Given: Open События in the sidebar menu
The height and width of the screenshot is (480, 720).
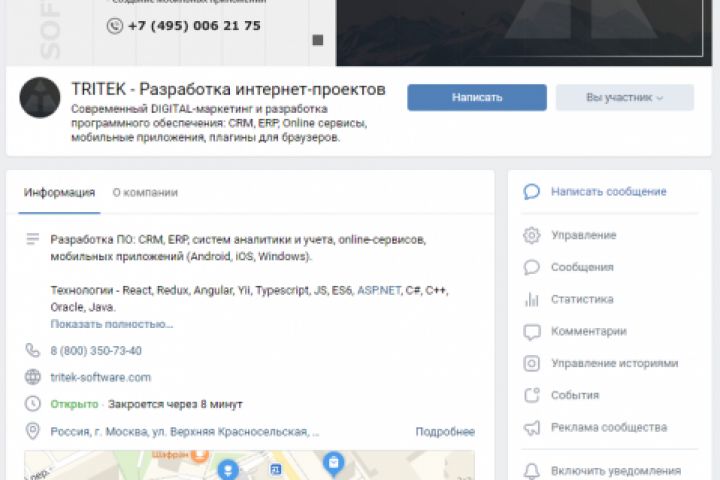Looking at the screenshot, I should coord(575,395).
